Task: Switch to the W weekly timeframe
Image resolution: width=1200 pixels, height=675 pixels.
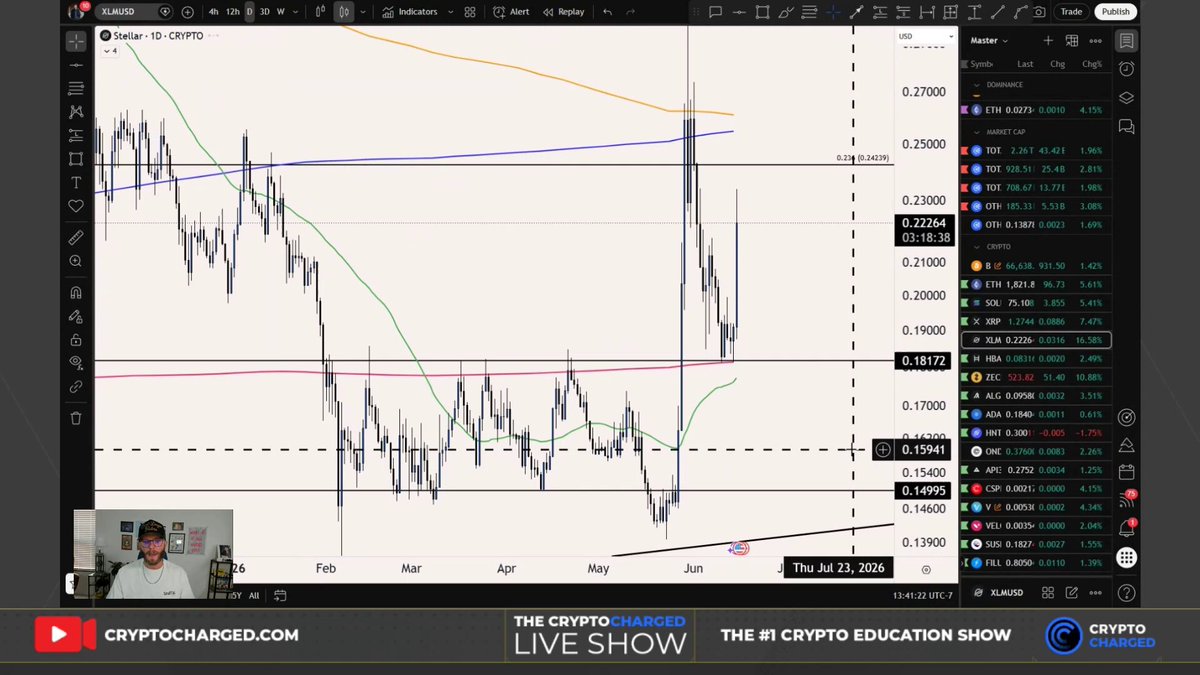Action: (x=280, y=12)
